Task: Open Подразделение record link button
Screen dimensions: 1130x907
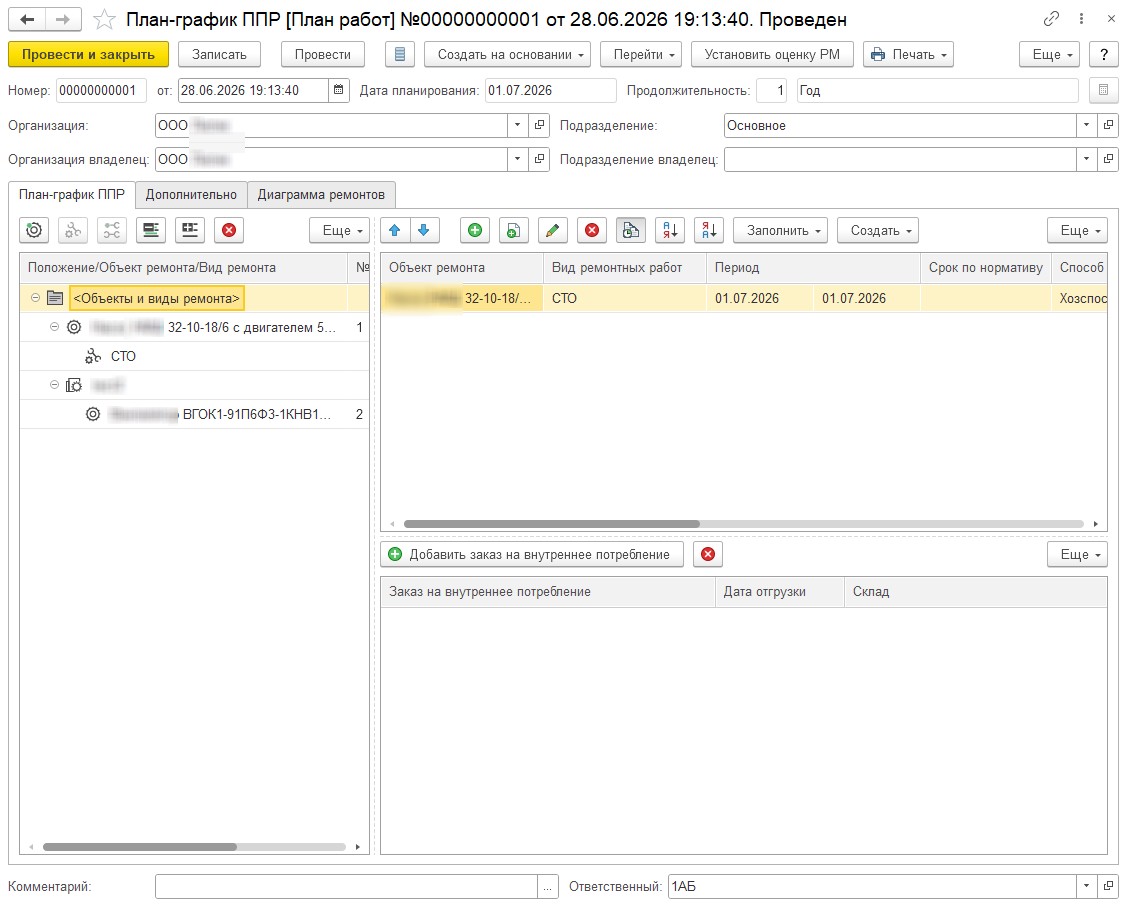Action: click(1108, 125)
